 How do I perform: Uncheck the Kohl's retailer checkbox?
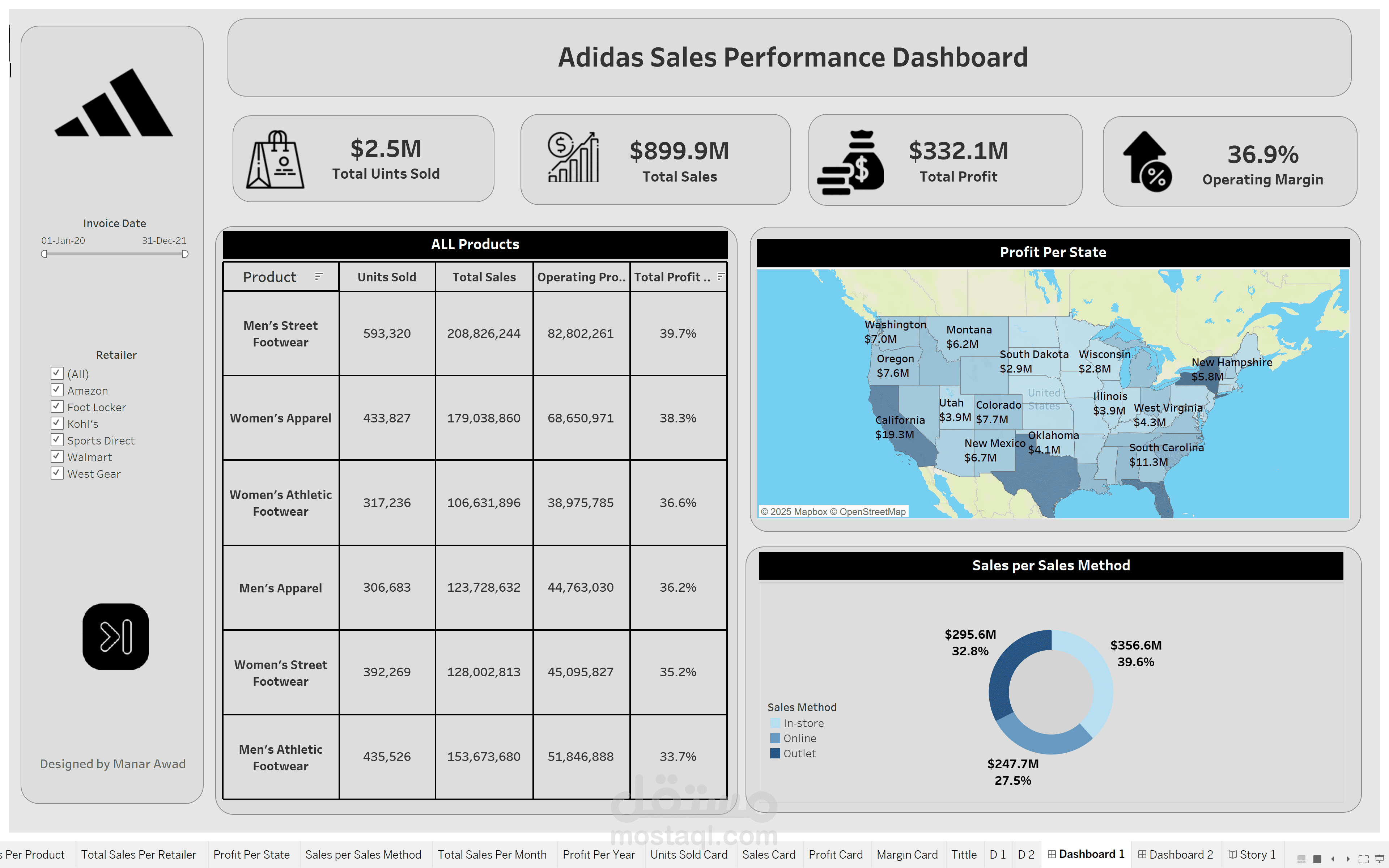coord(57,423)
